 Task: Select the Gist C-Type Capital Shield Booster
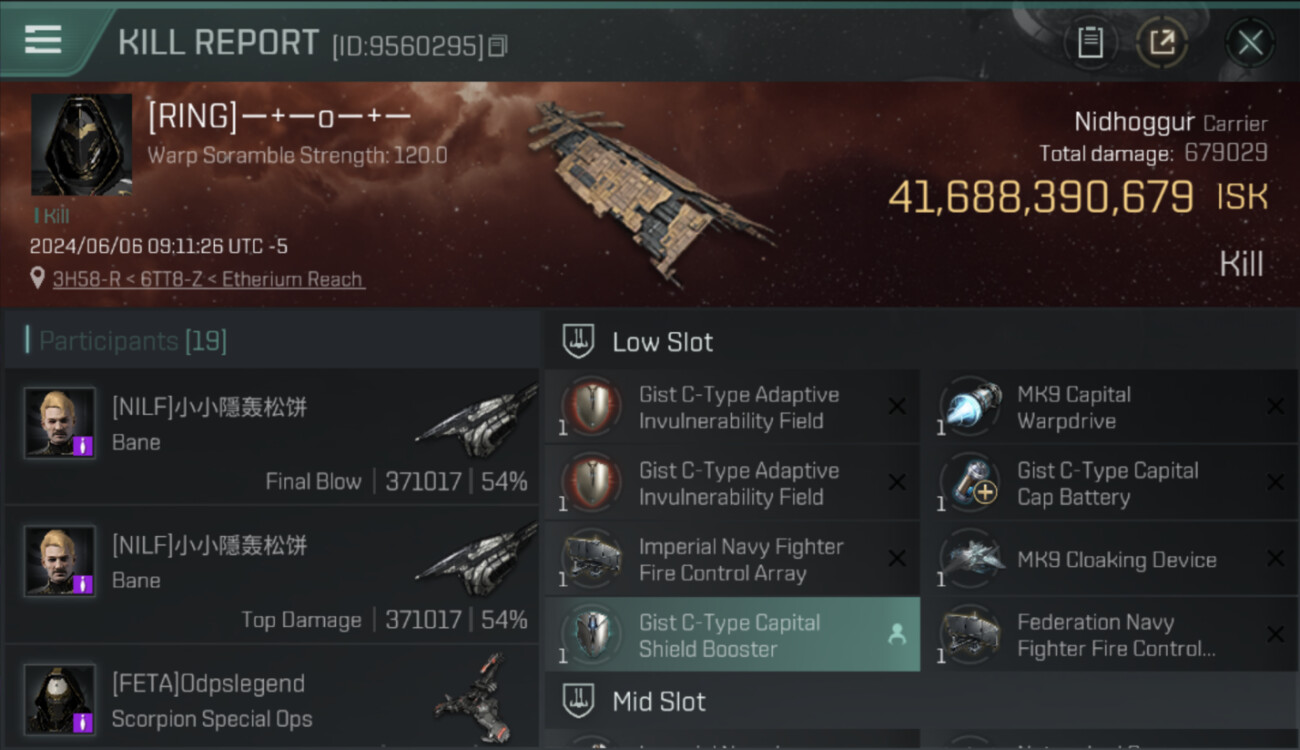point(732,635)
